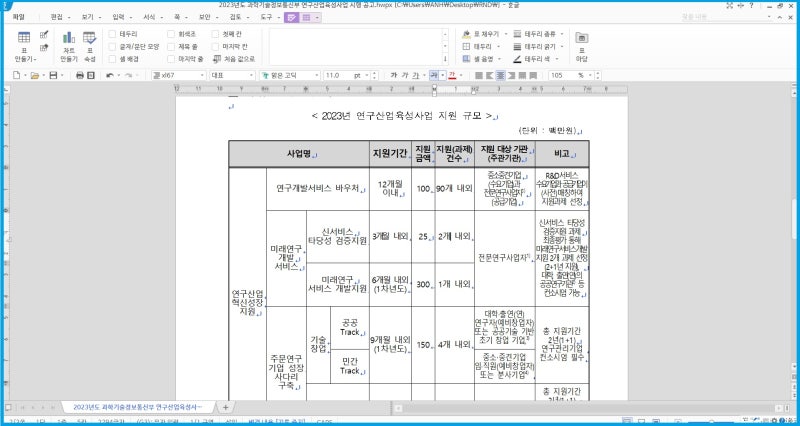
Task: Toggle italic 가 formatting button
Action: pyautogui.click(x=405, y=76)
